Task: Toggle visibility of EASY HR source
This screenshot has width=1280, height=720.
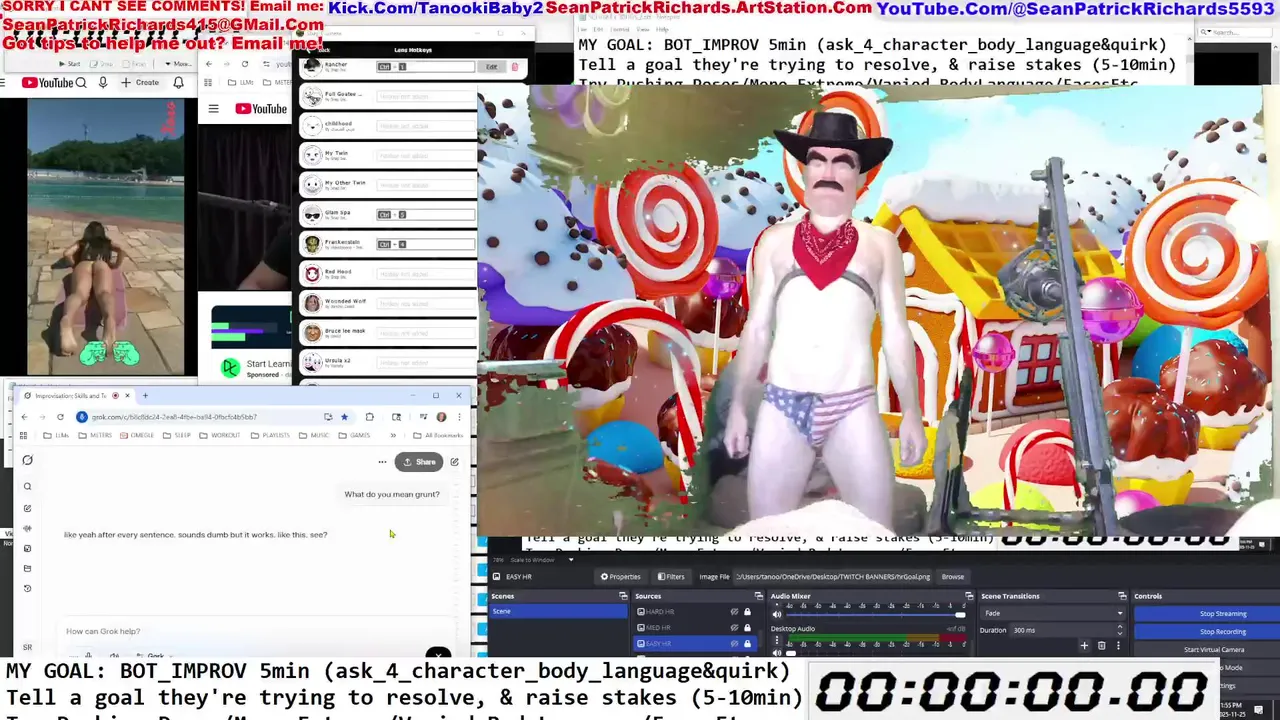Action: pos(734,643)
